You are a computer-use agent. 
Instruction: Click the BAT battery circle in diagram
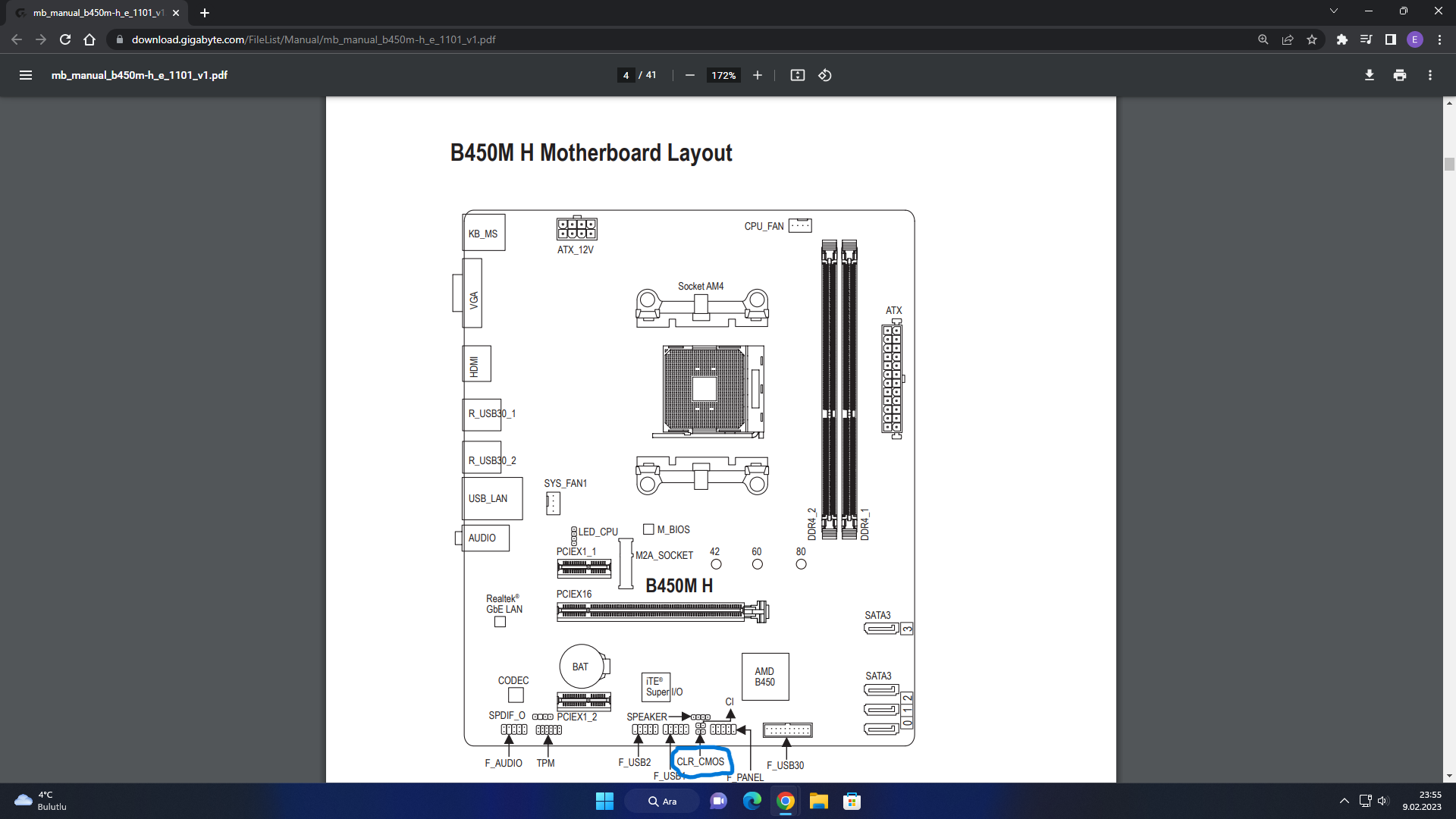581,667
